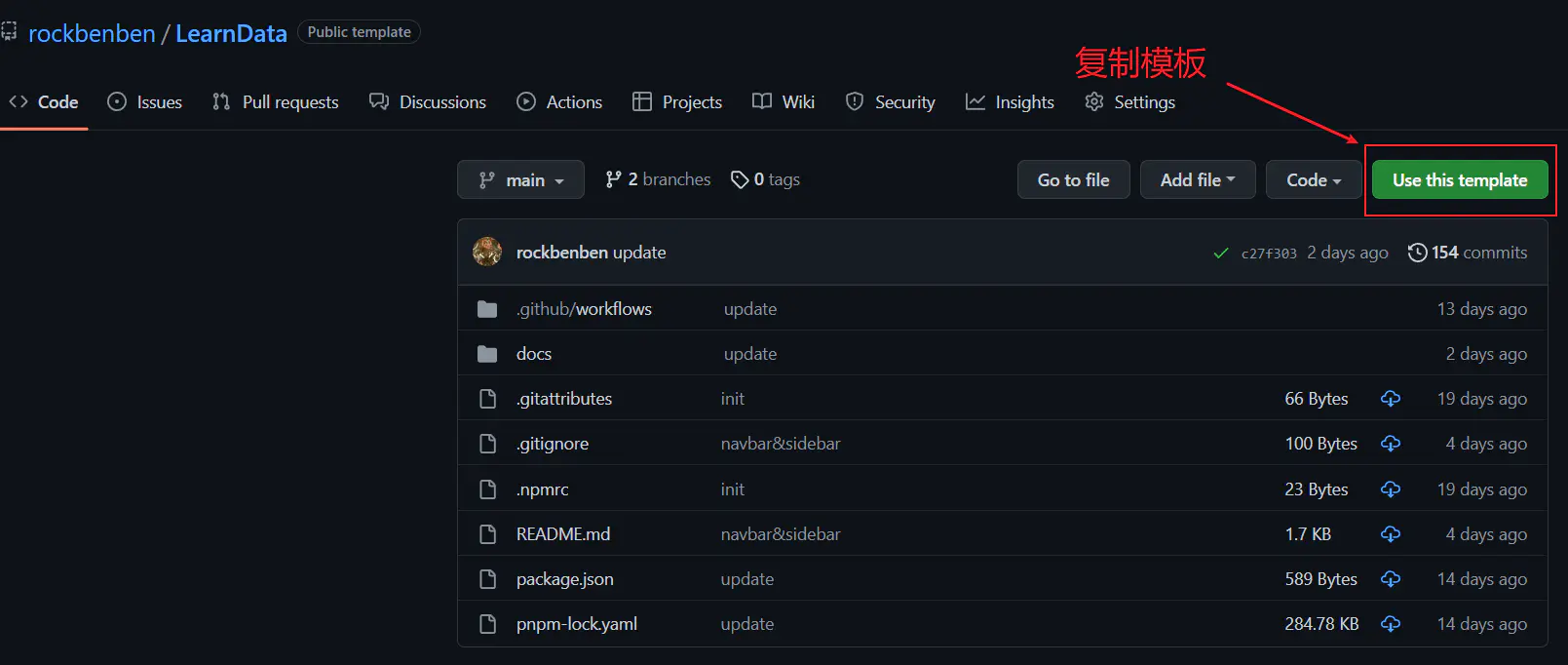Image resolution: width=1568 pixels, height=665 pixels.
Task: Switch to the Settings tab
Action: [x=1129, y=101]
